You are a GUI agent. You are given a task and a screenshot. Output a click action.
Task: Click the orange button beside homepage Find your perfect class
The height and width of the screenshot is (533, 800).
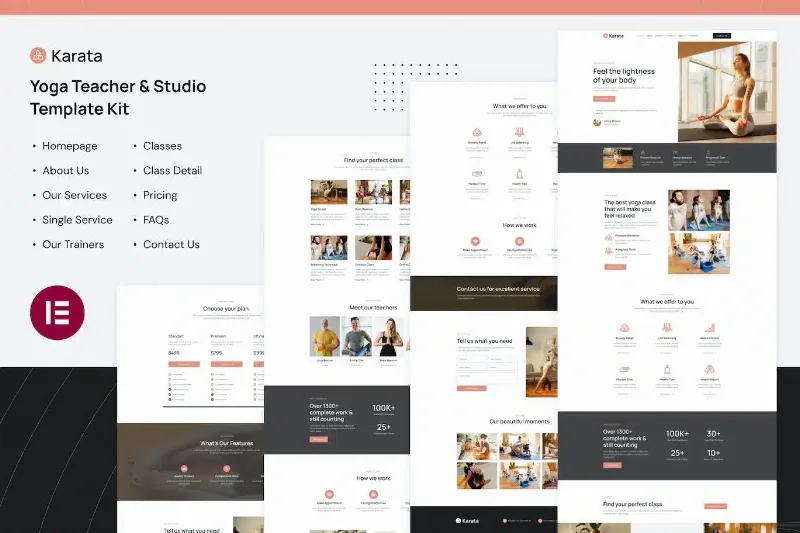715,506
